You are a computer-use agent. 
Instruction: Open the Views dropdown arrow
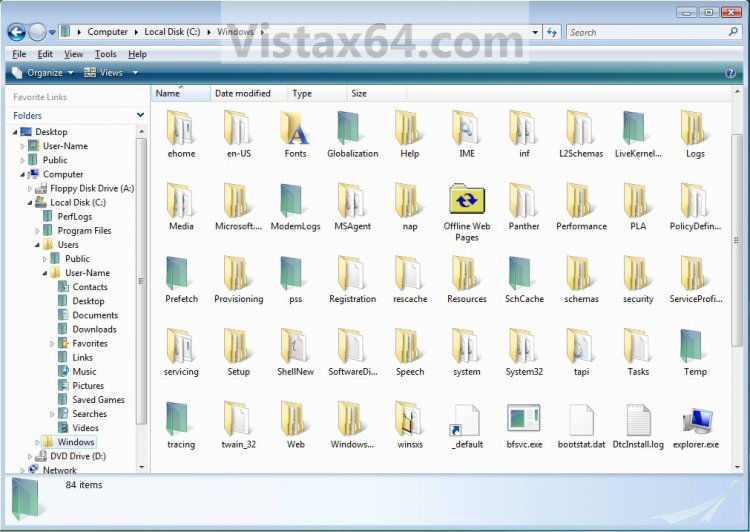point(135,73)
